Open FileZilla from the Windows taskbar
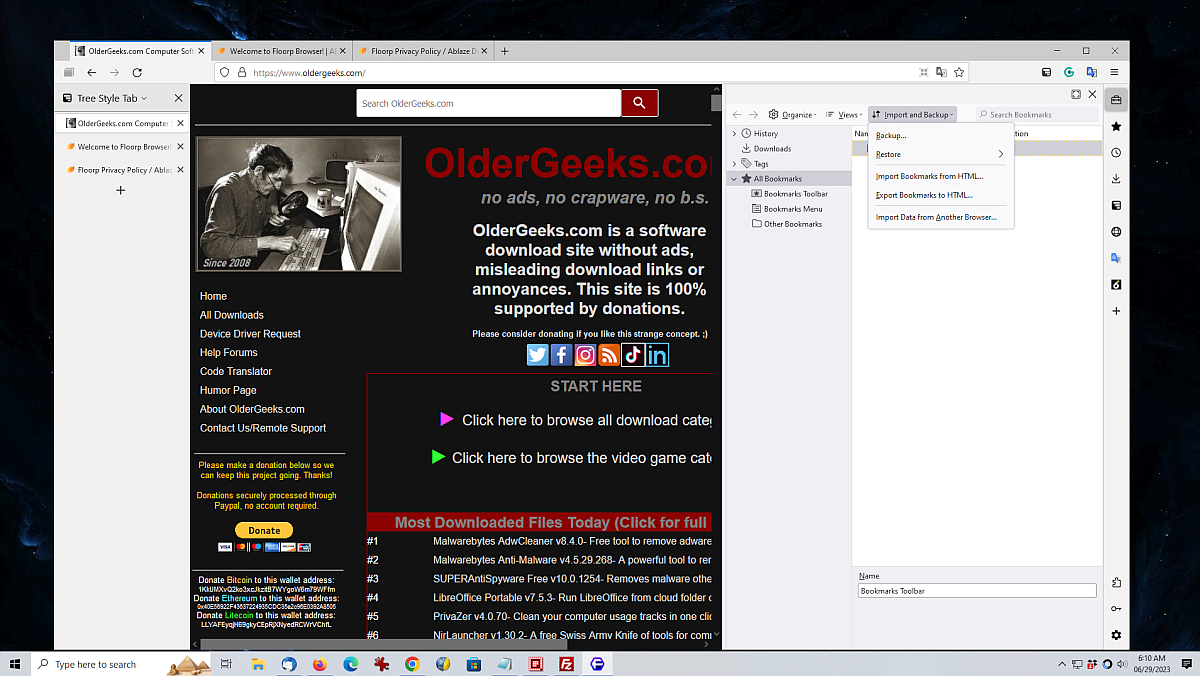This screenshot has height=676, width=1200. (x=566, y=664)
